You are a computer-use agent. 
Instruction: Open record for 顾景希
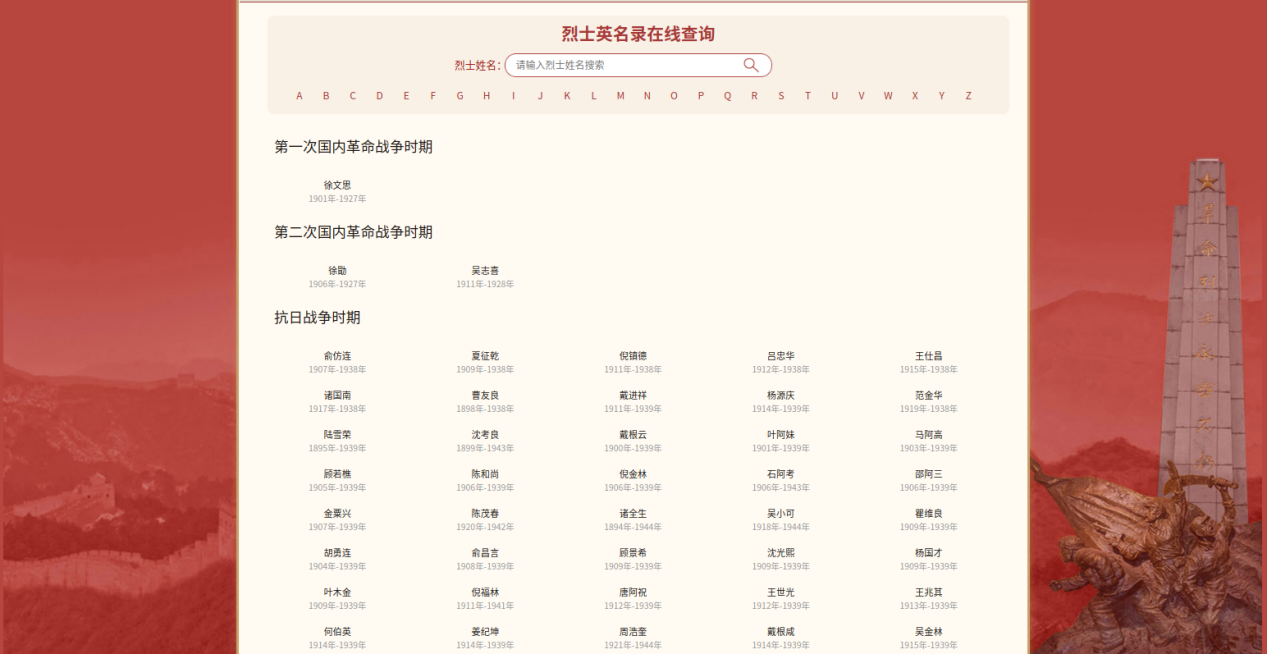(x=633, y=553)
